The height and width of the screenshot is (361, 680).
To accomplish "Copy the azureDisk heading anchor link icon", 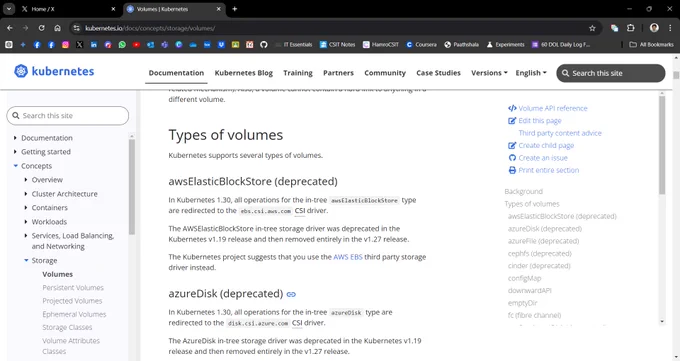I will click(x=291, y=294).
